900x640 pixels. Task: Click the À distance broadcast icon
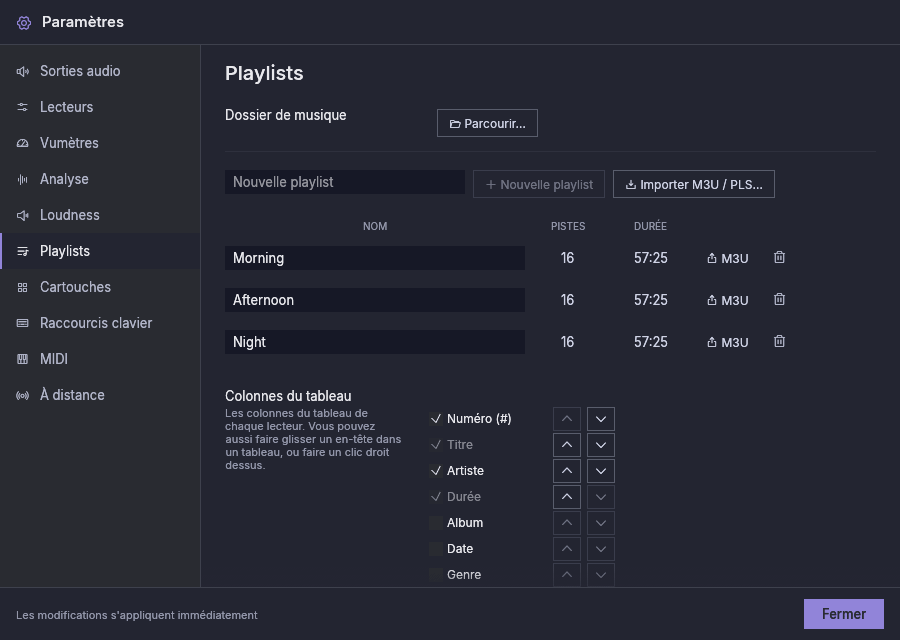[x=22, y=395]
